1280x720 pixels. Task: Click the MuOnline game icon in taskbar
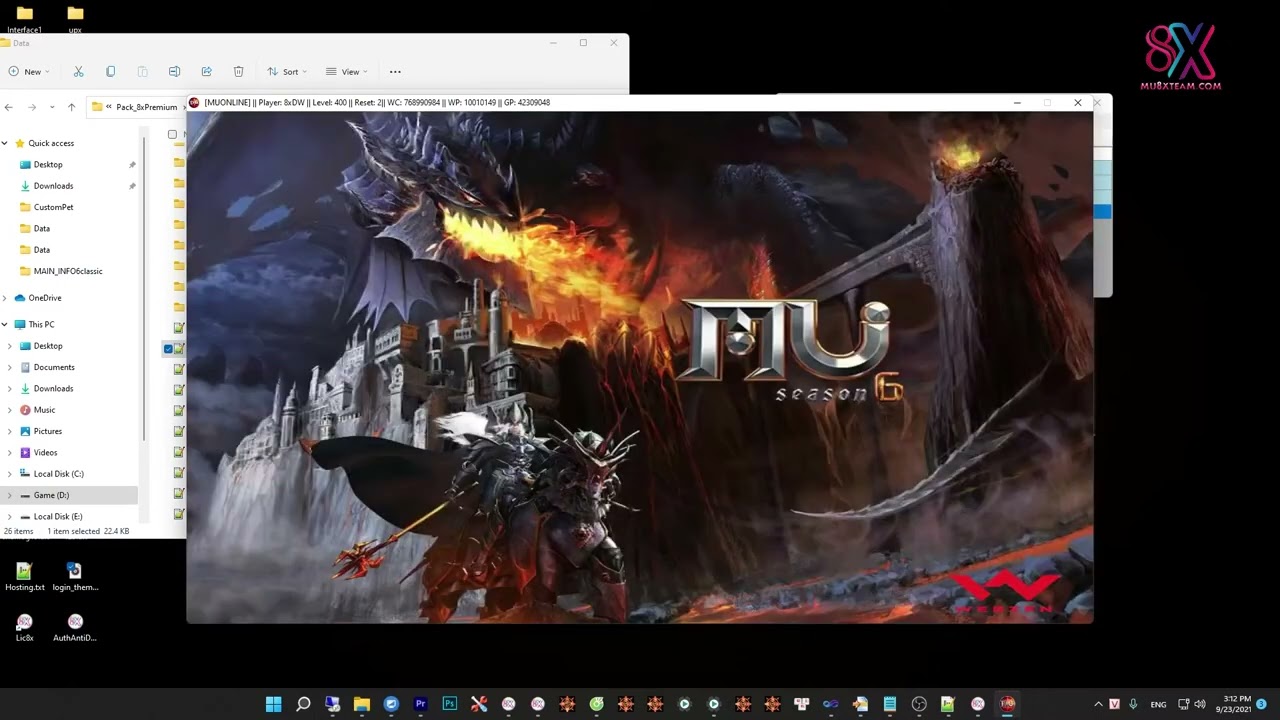[x=1007, y=704]
